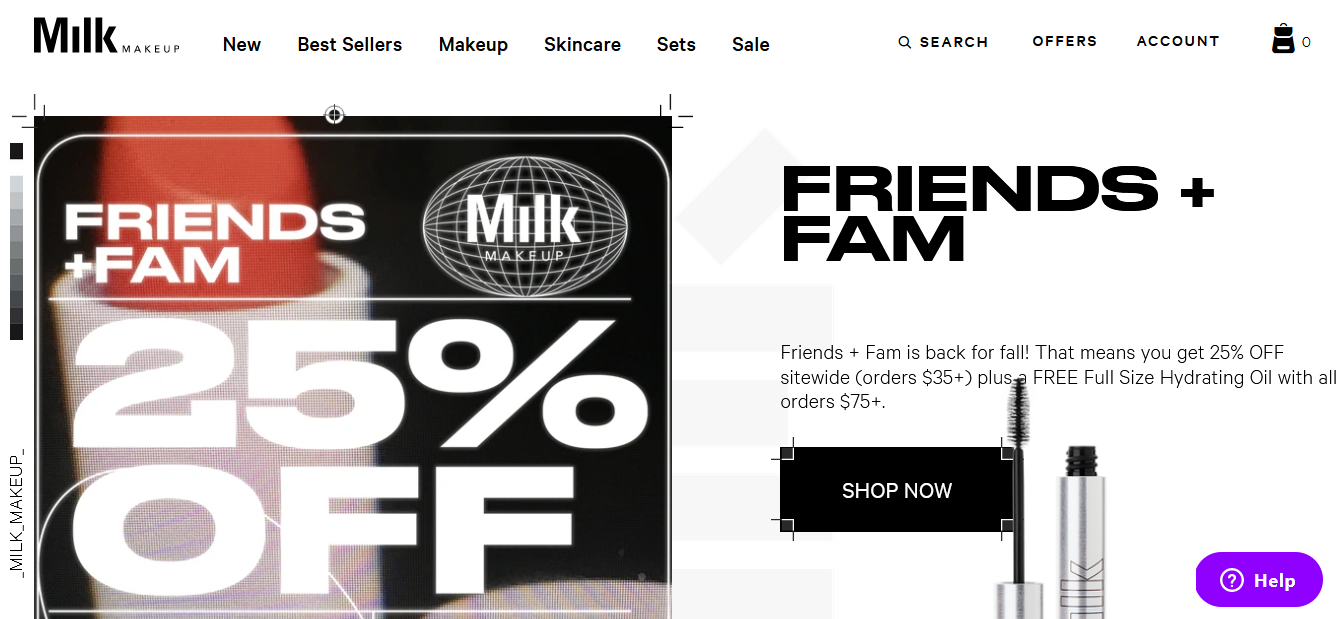This screenshot has width=1340, height=619.
Task: Go to the ACCOUNT link
Action: click(1178, 41)
